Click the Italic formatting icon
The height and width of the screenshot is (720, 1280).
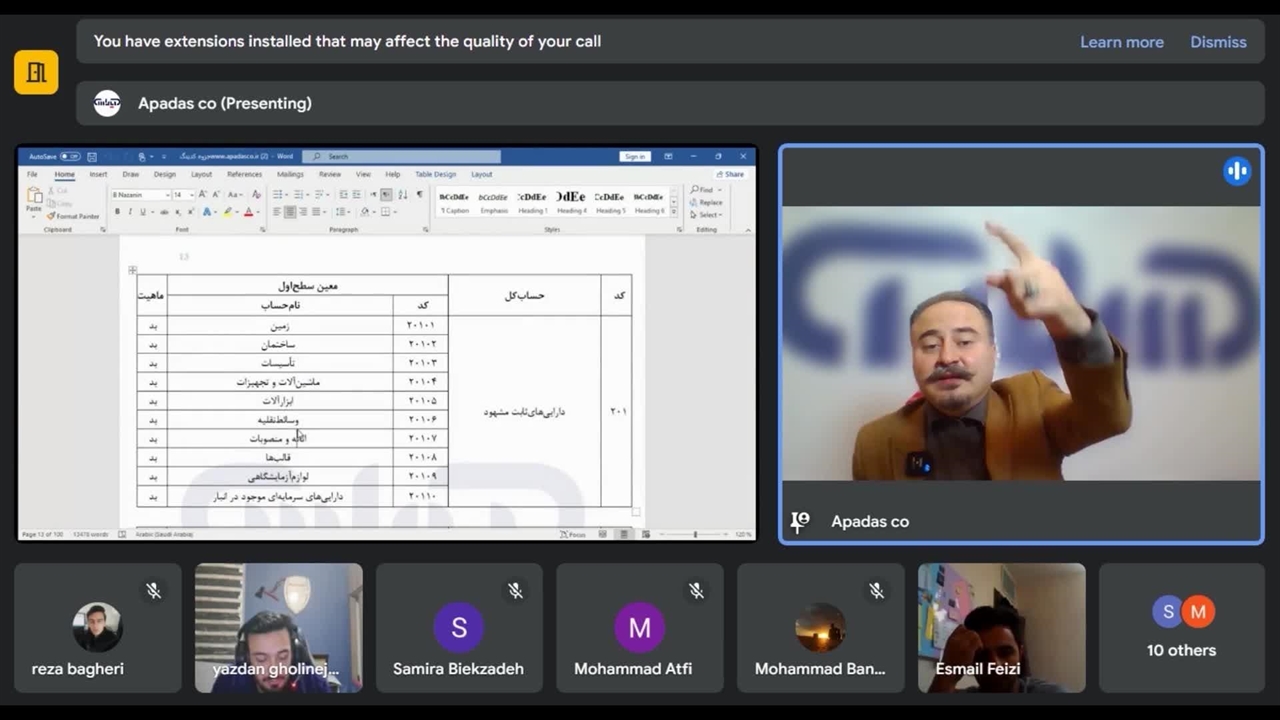[x=130, y=212]
